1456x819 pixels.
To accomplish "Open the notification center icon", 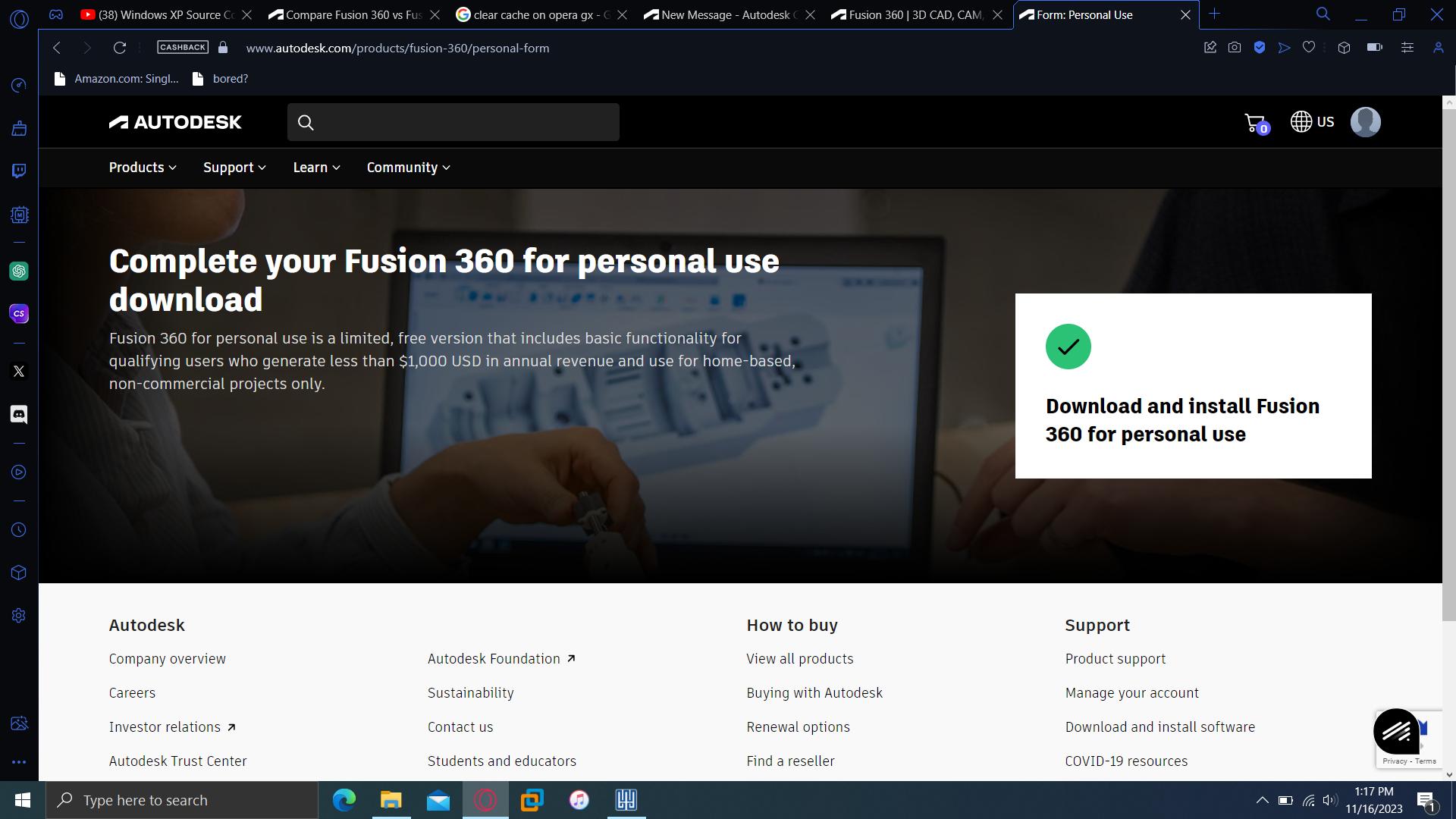I will pyautogui.click(x=1426, y=801).
